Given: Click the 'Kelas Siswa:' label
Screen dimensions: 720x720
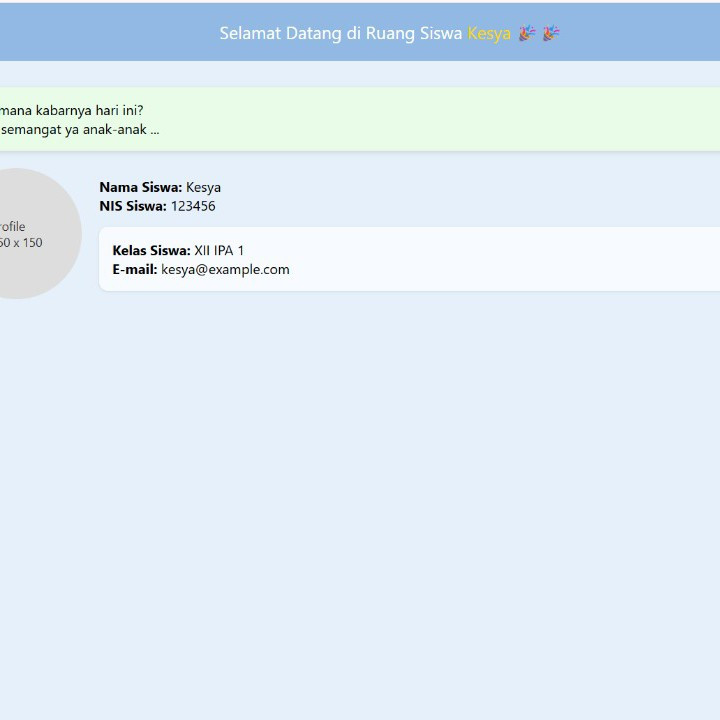Looking at the screenshot, I should click(x=151, y=250).
